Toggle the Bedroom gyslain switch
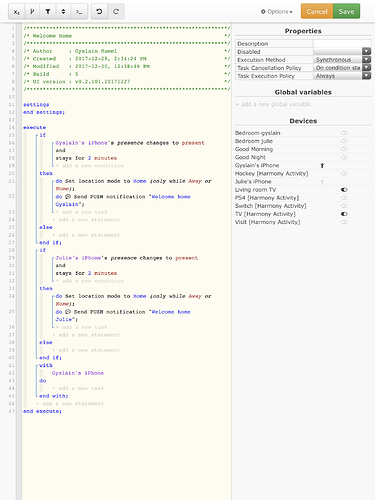 pos(344,133)
